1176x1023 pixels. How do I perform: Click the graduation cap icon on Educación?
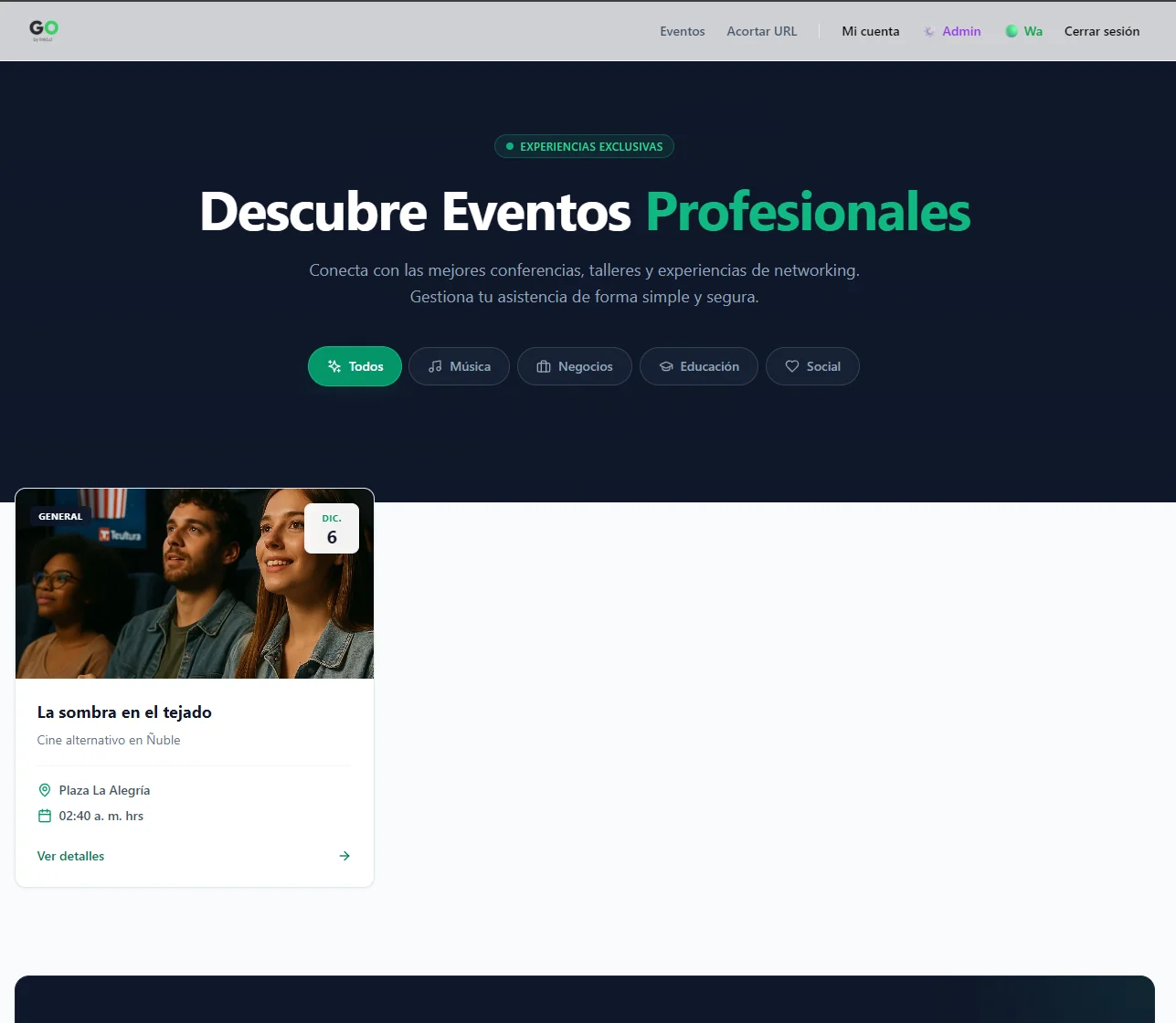(x=666, y=366)
